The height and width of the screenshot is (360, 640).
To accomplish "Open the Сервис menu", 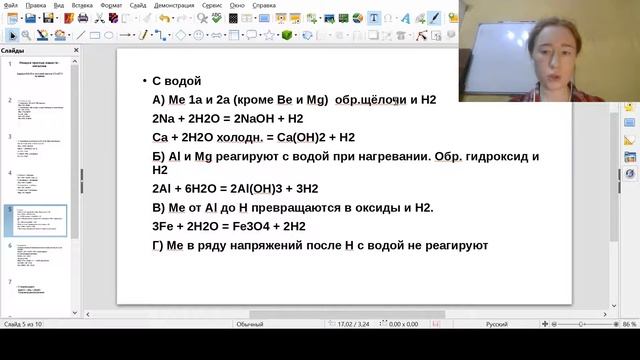I will (212, 5).
